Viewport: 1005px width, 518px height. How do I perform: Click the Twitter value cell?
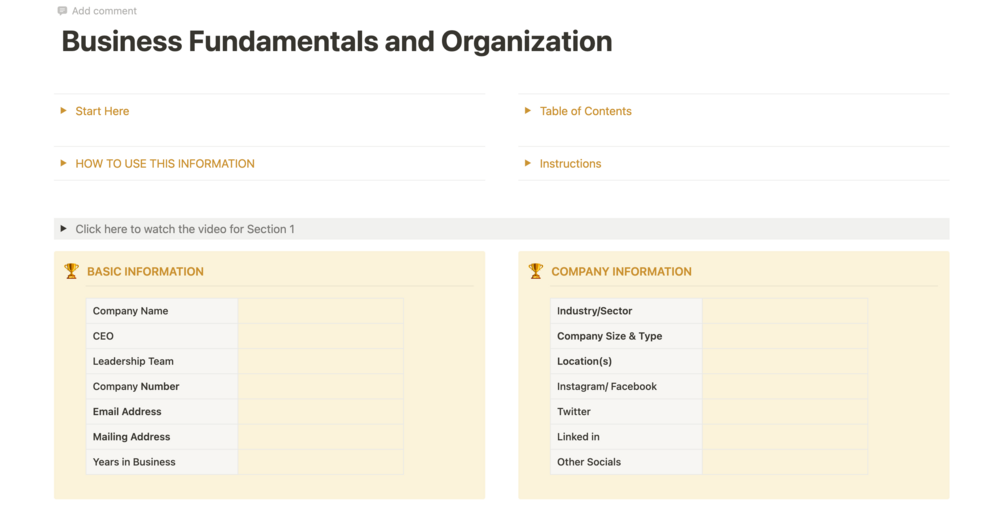click(x=784, y=411)
